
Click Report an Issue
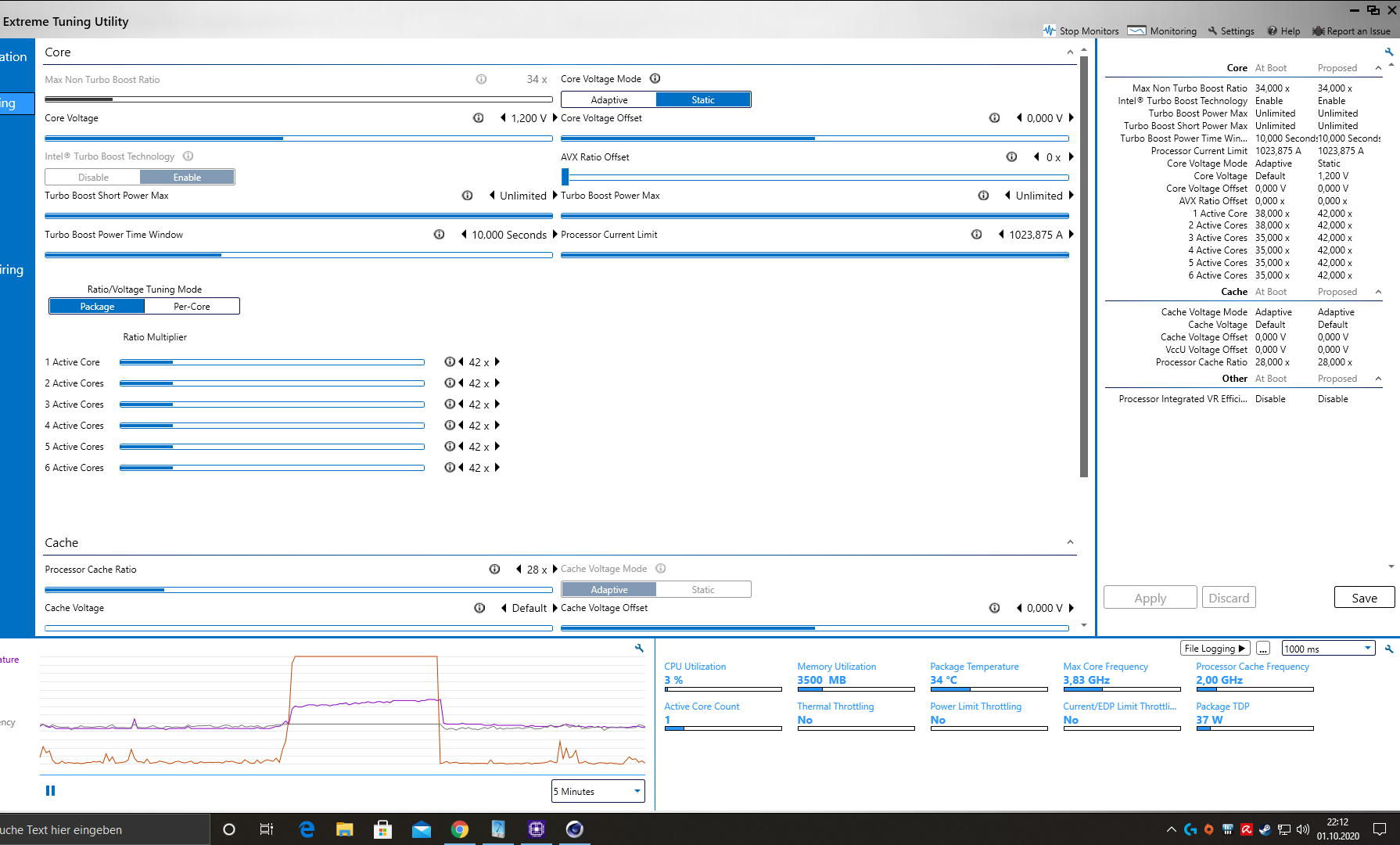(1352, 31)
